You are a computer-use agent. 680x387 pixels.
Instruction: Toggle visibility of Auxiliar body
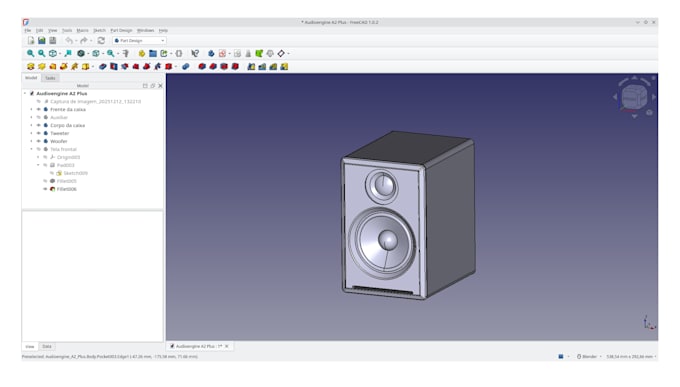coord(39,117)
